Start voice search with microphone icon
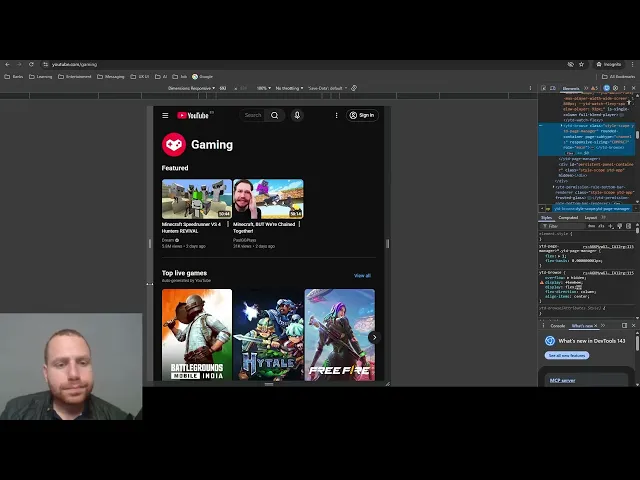 point(297,116)
